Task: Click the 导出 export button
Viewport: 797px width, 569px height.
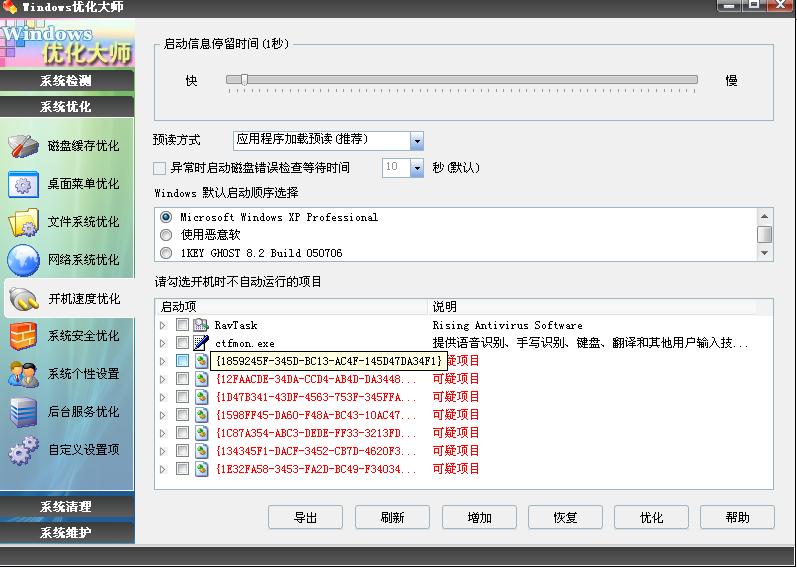Action: pyautogui.click(x=305, y=518)
